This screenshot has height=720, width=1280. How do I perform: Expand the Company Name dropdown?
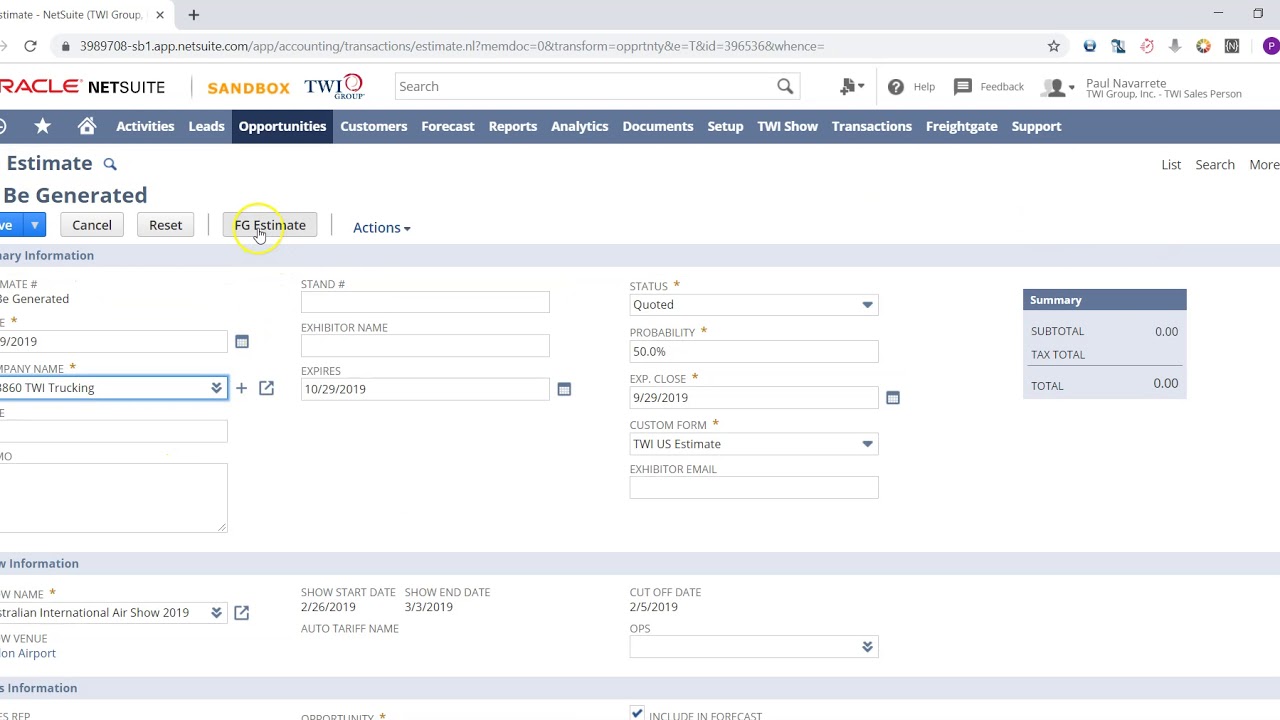tap(216, 388)
